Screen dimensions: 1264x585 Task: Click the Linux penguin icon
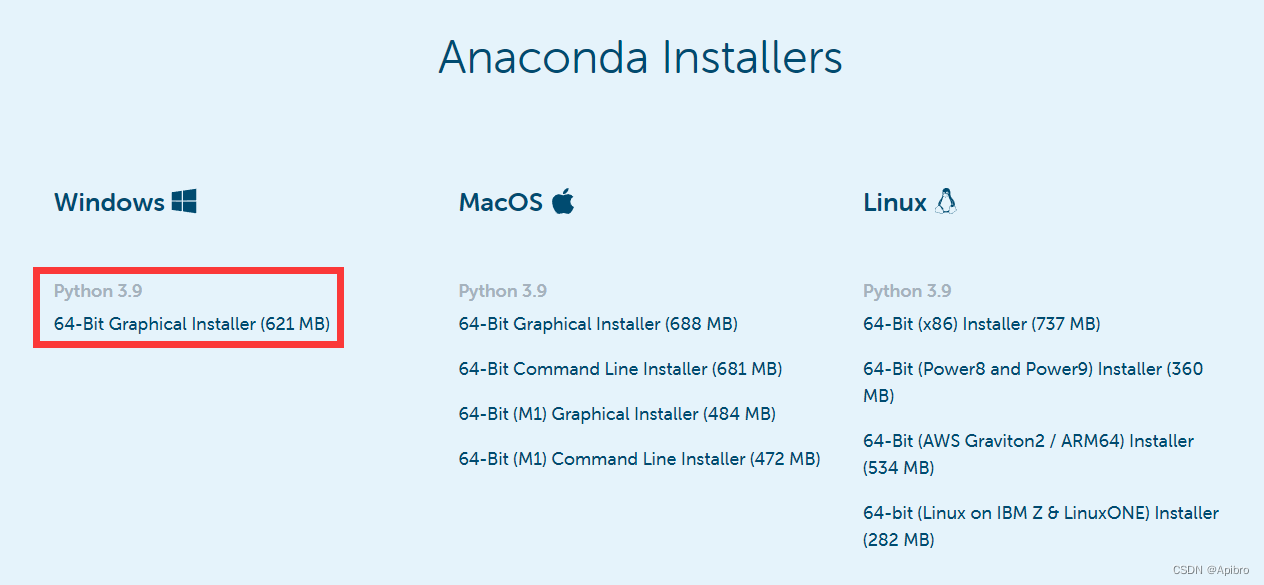coord(946,200)
